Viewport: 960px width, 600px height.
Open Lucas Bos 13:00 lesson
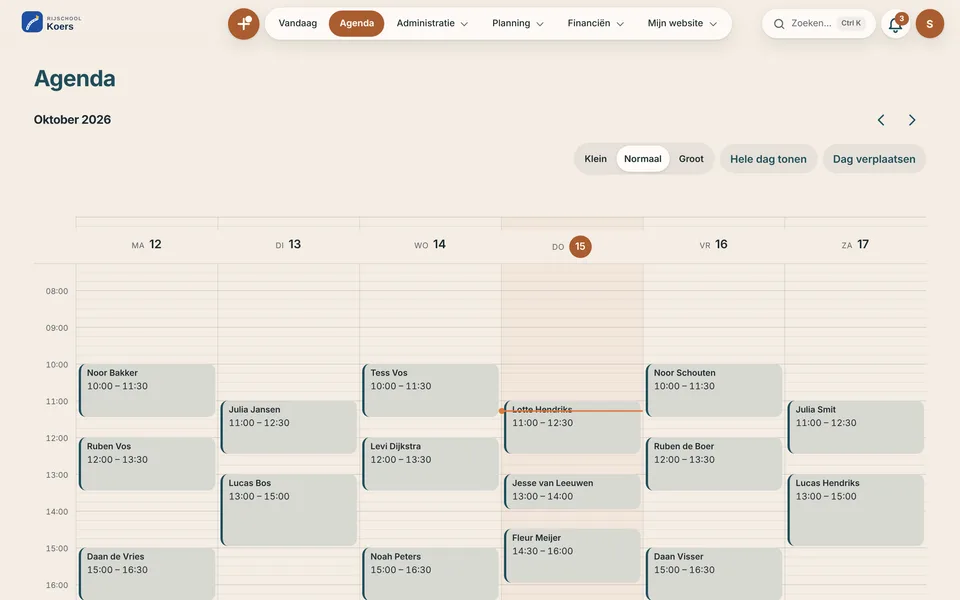click(288, 510)
